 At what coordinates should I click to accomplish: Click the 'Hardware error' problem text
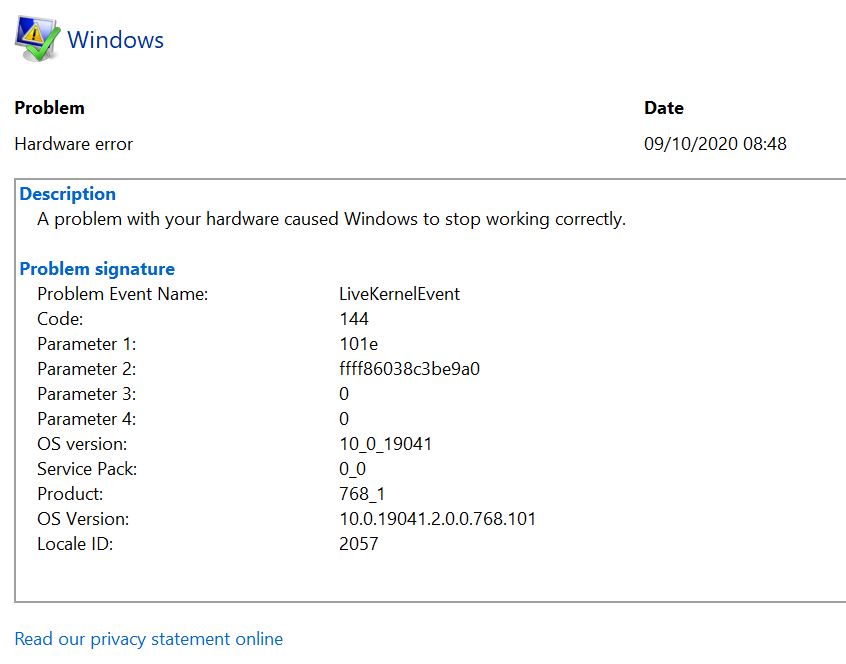pos(73,144)
